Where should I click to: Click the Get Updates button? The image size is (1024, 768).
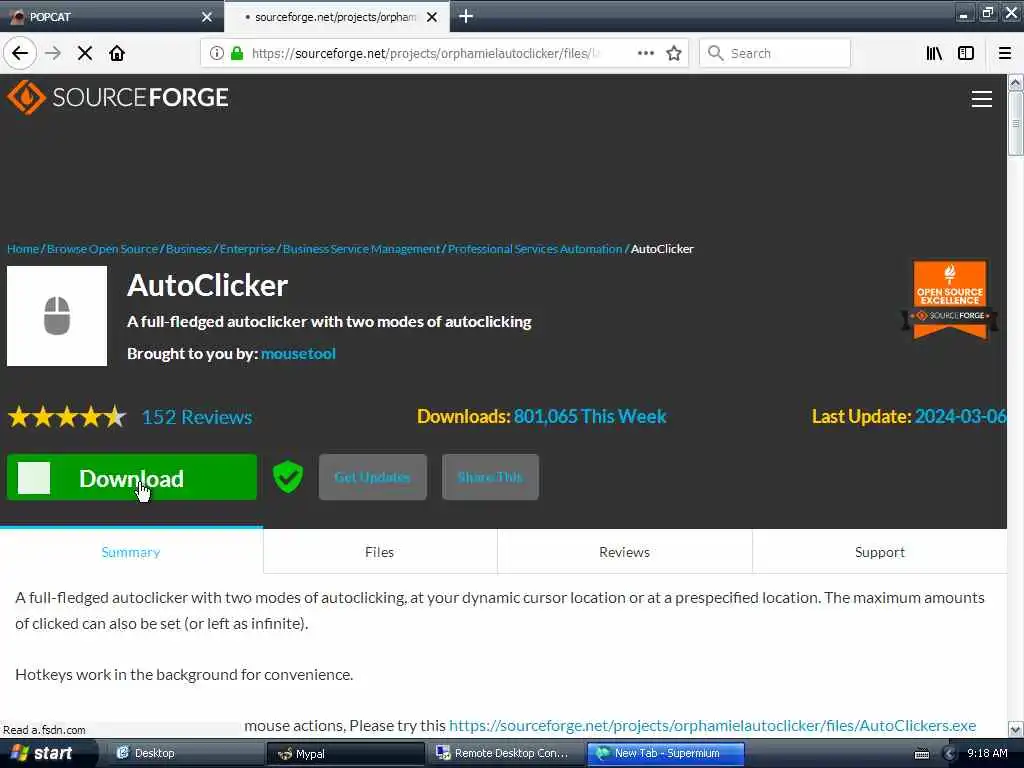[x=372, y=477]
